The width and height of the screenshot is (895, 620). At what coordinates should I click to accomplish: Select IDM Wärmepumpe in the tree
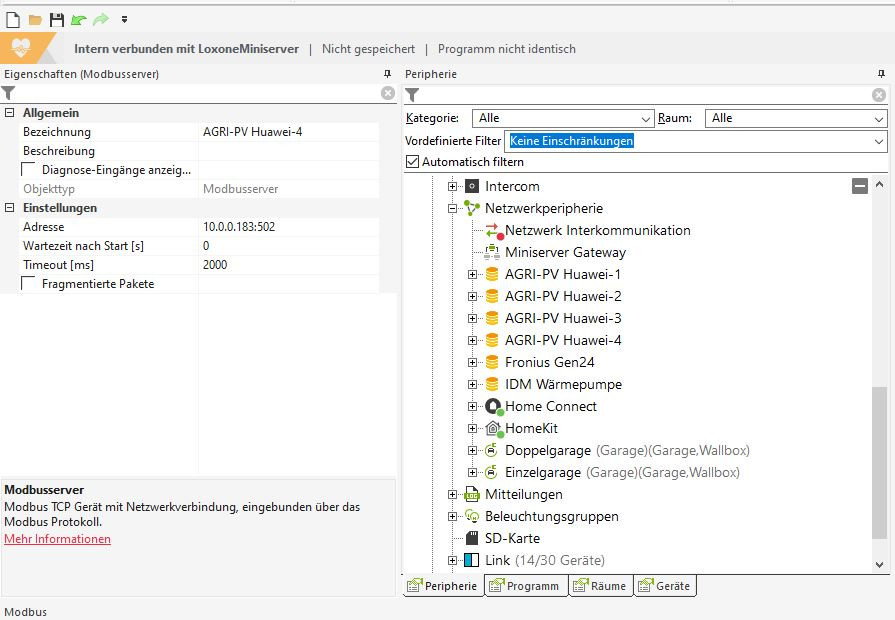tap(563, 384)
